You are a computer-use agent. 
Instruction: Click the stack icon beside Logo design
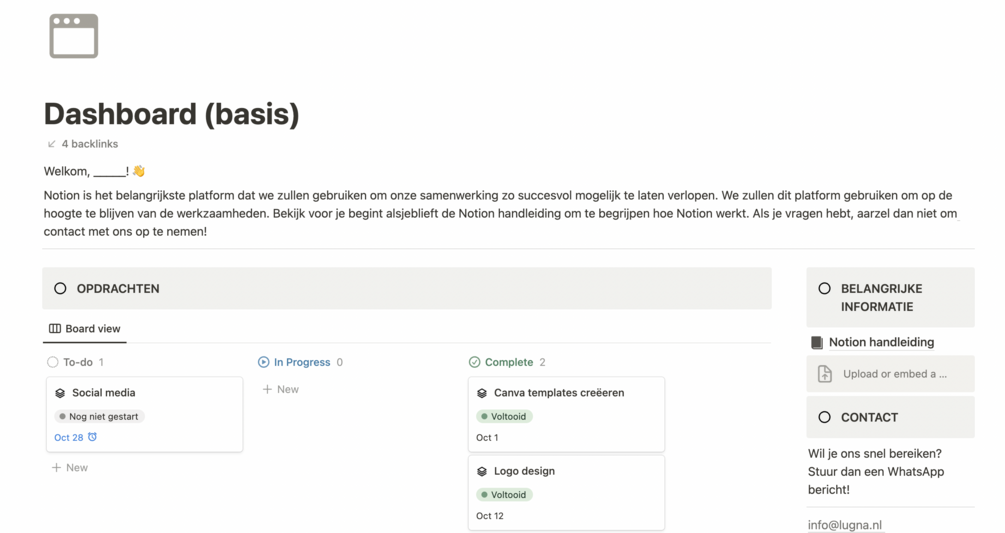(x=482, y=471)
